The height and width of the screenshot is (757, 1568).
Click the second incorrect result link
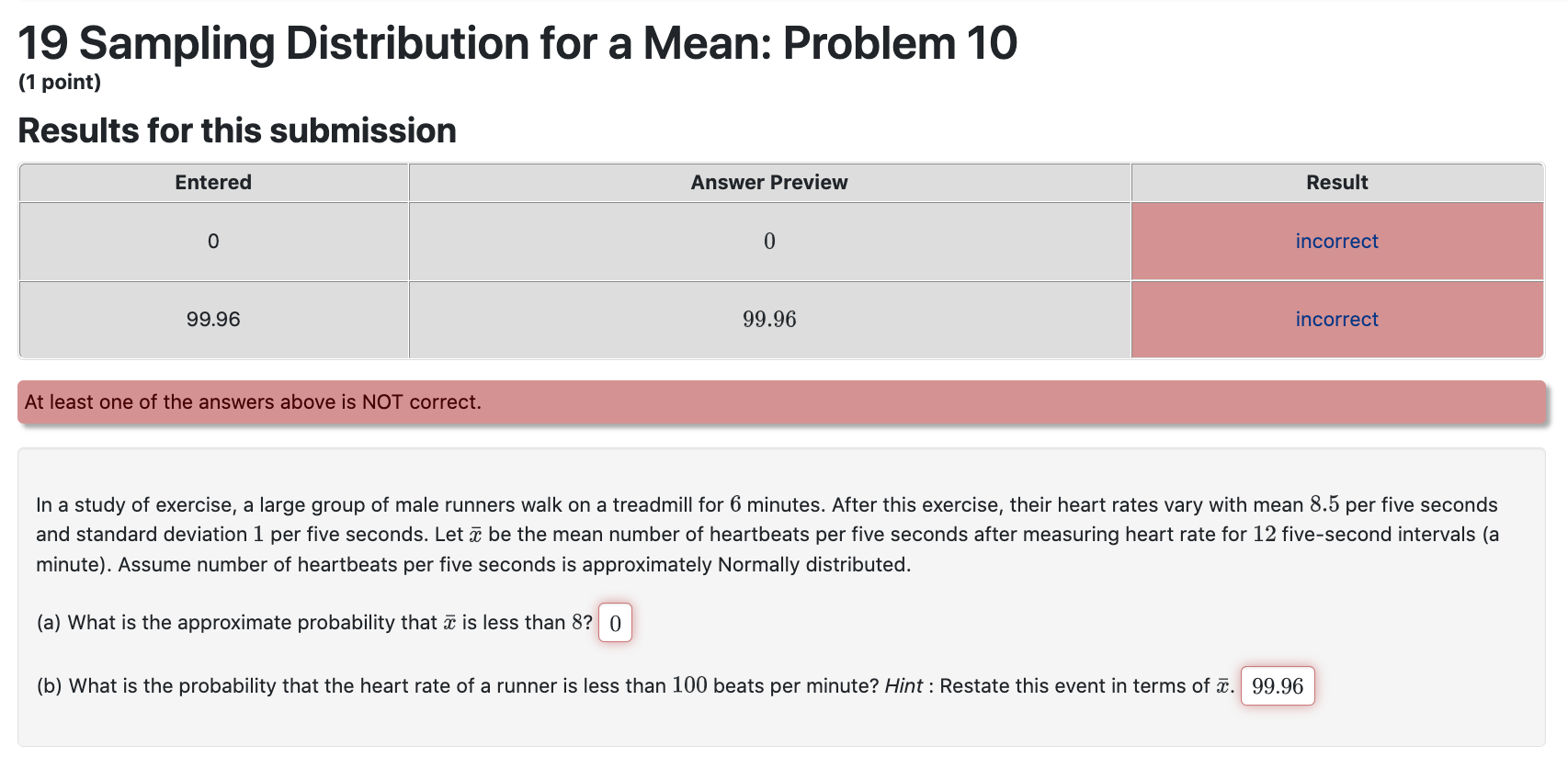(x=1335, y=319)
